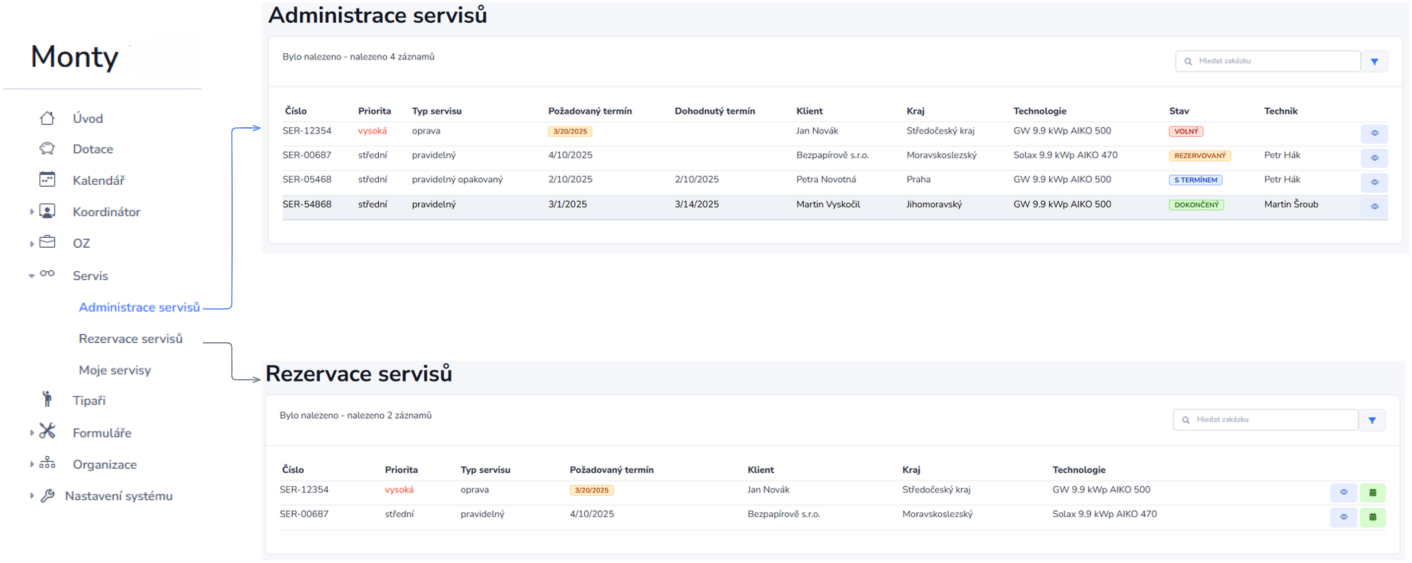This screenshot has height=563, width=1412.
Task: Click the Organizace hierarchy icon
Action: [47, 464]
